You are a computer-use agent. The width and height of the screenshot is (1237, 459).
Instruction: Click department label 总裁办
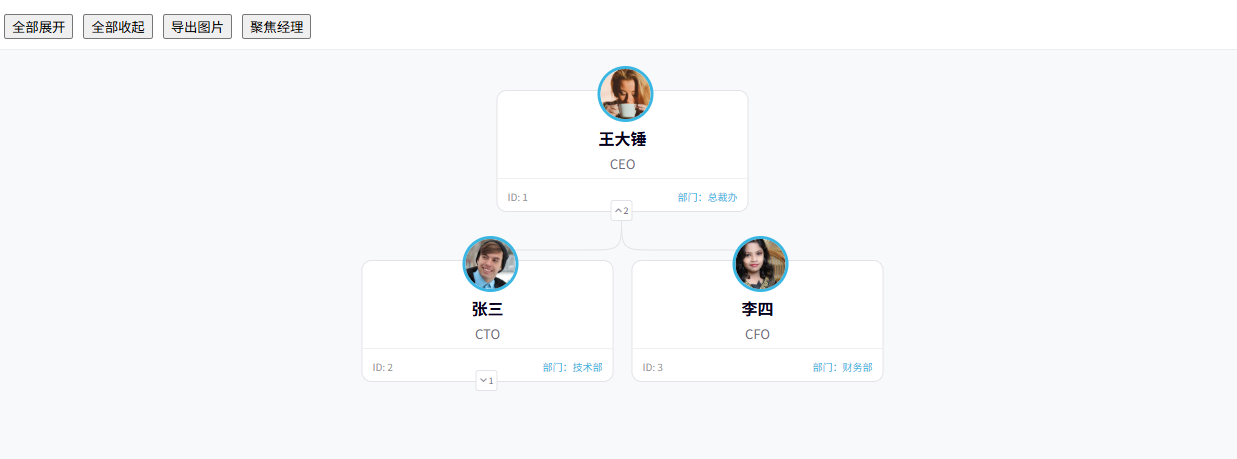pos(722,197)
